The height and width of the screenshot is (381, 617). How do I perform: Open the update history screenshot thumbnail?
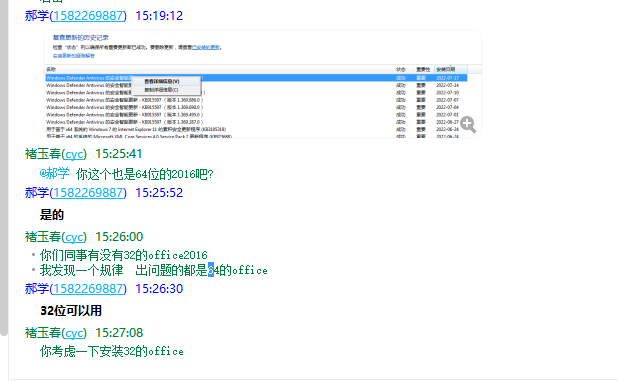(x=263, y=84)
